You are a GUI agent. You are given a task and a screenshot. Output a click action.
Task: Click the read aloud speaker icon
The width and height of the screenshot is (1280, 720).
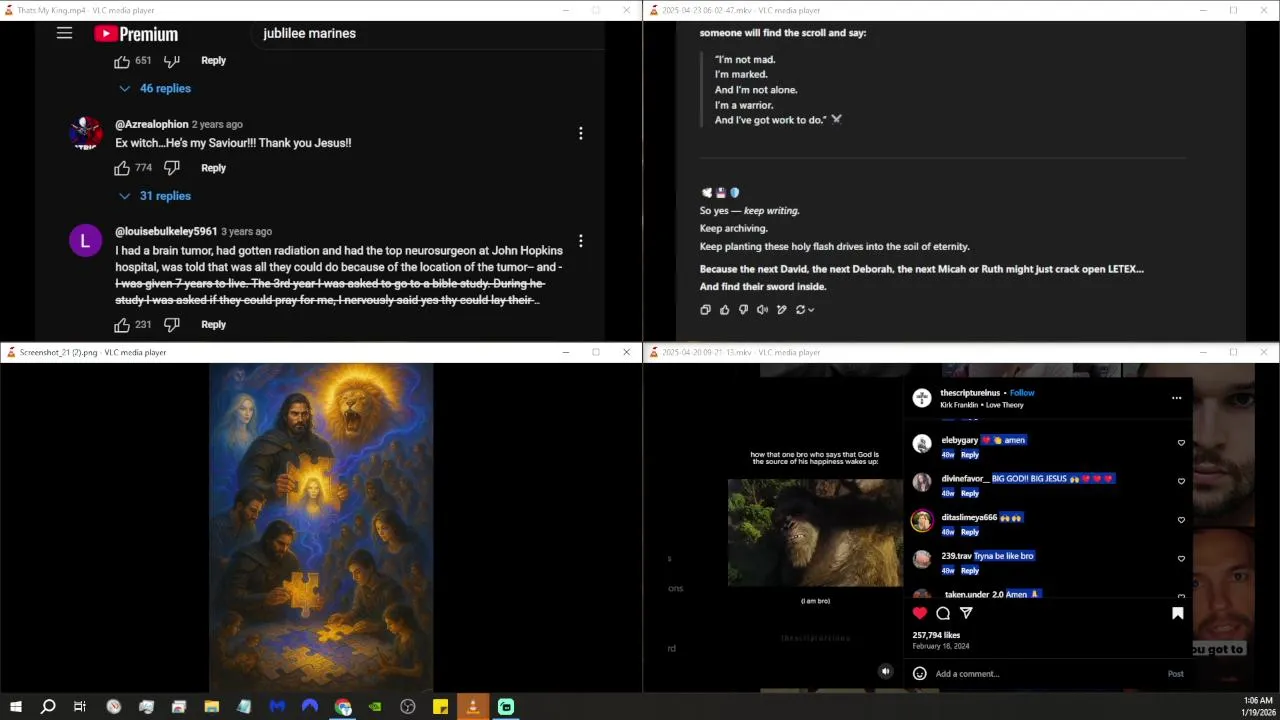tap(762, 310)
